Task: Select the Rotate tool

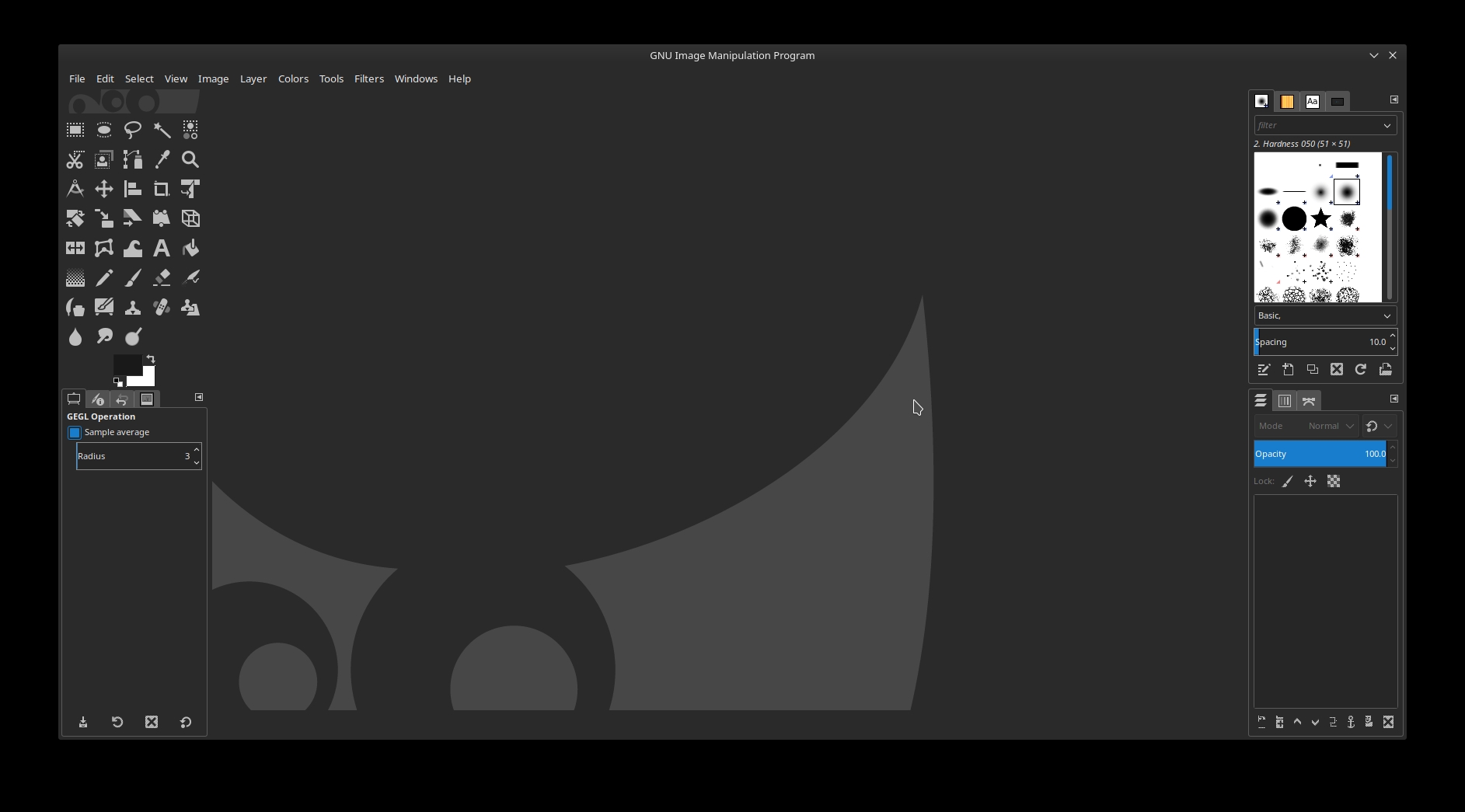Action: pos(75,218)
